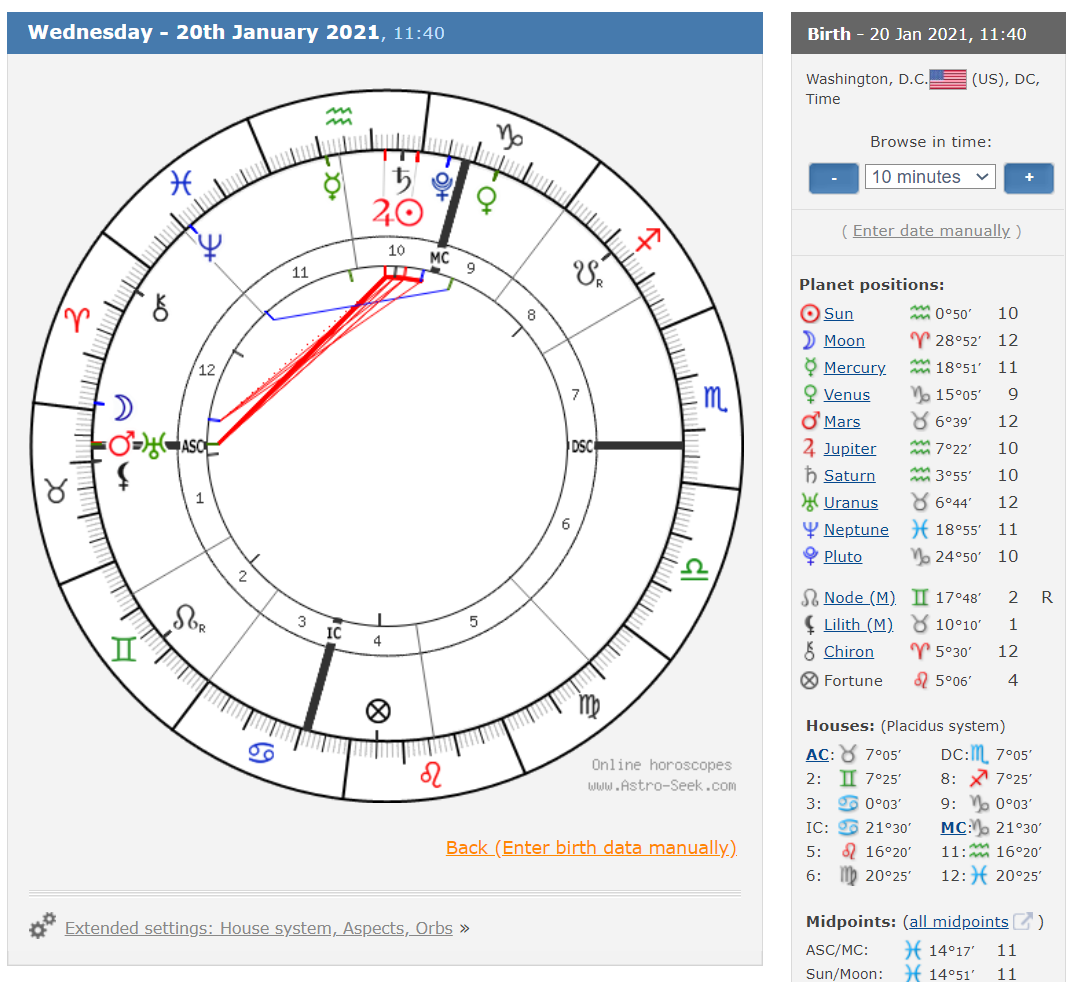Open the Neptune link in Planet positions
Screen dimensions: 1074x982
pos(856,529)
